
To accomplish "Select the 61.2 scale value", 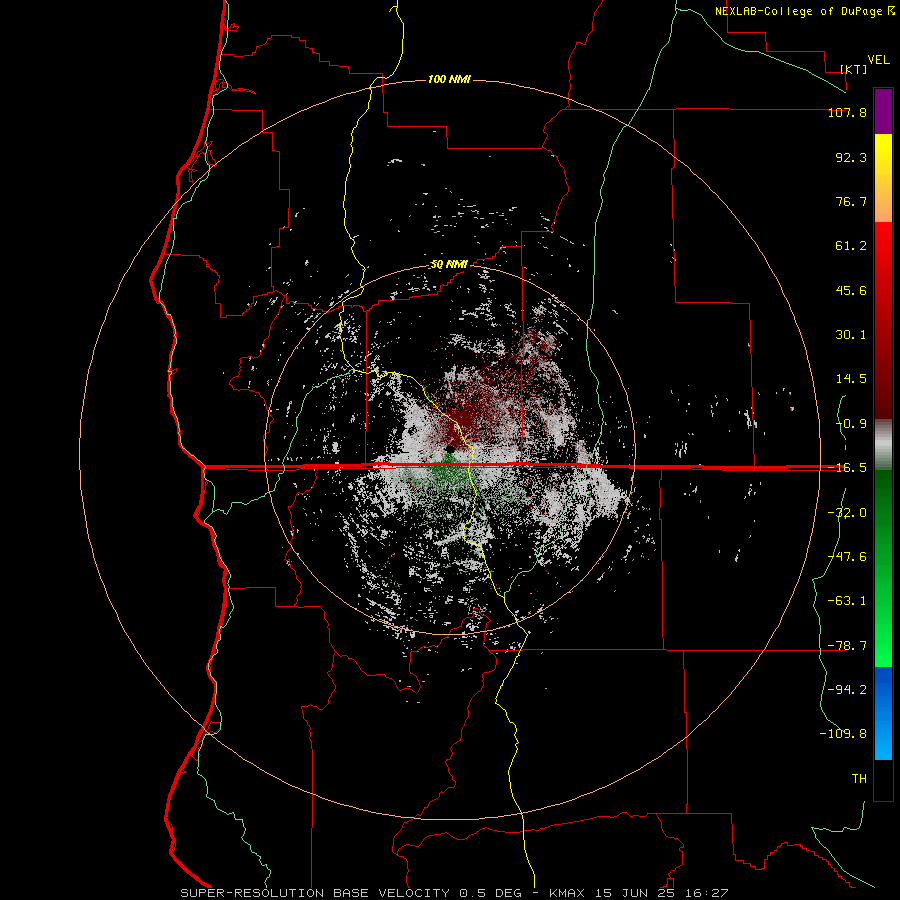I will pos(851,246).
